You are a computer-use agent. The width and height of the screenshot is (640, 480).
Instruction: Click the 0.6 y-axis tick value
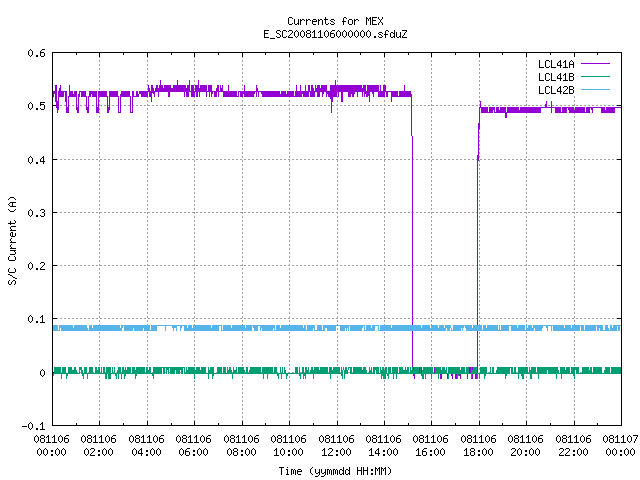[36, 53]
